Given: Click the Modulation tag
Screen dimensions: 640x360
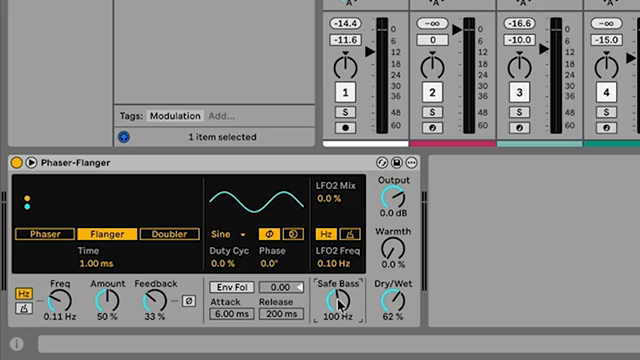Looking at the screenshot, I should (x=175, y=116).
